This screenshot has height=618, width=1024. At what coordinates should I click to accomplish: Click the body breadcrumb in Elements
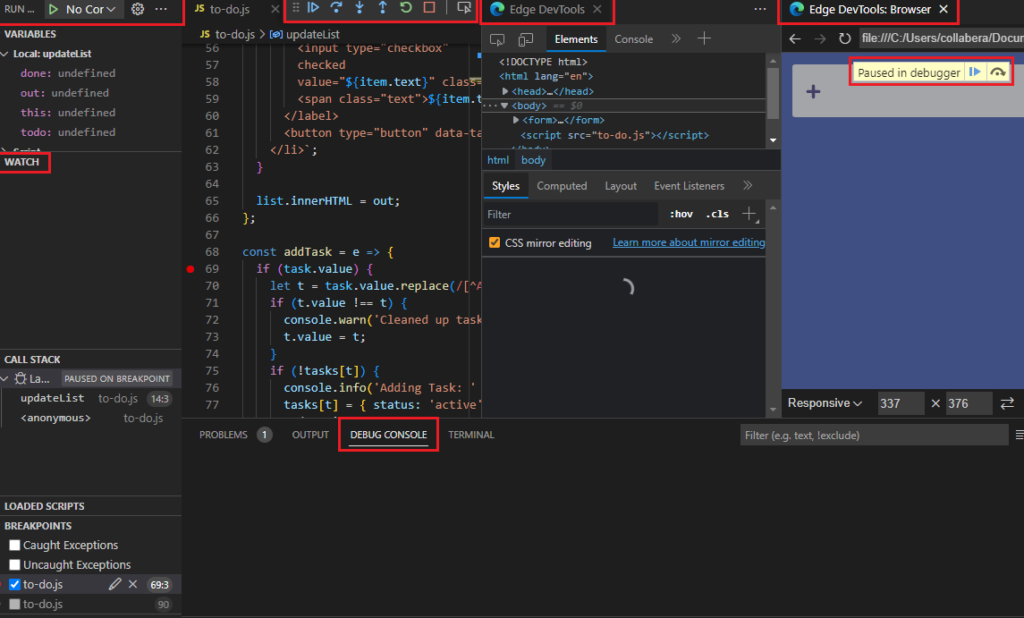click(533, 160)
